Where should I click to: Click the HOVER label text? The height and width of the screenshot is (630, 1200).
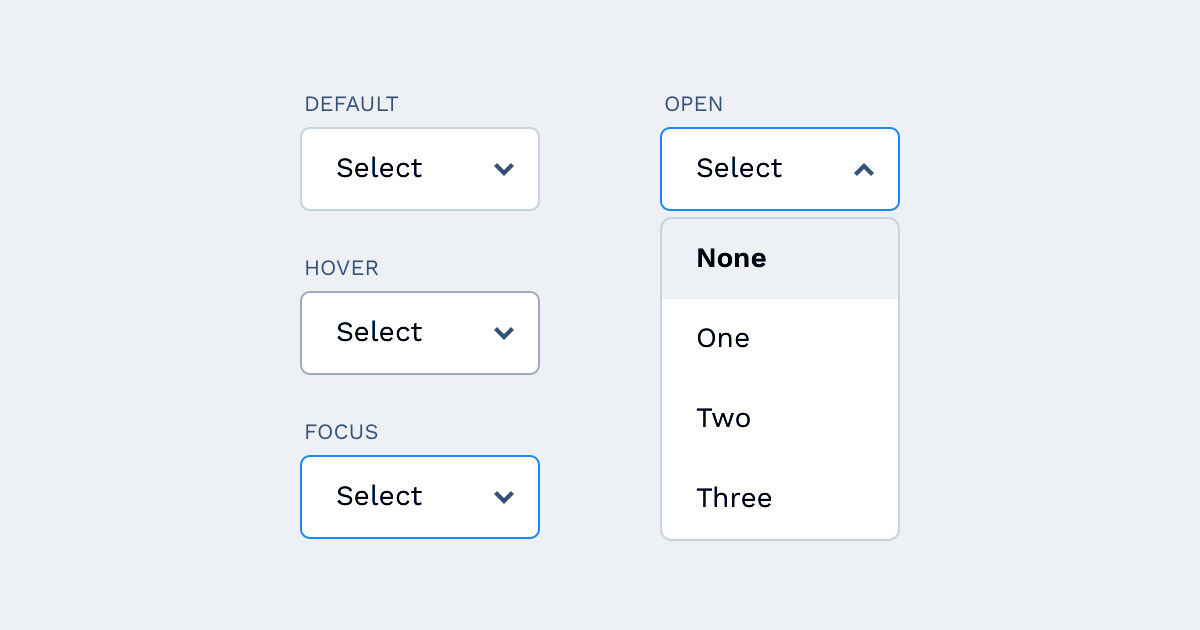(341, 268)
